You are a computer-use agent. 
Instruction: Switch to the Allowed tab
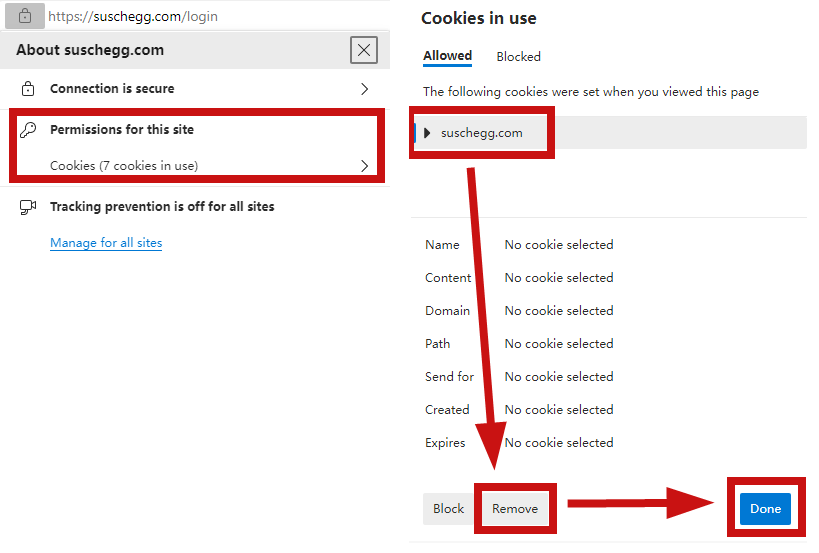click(447, 56)
